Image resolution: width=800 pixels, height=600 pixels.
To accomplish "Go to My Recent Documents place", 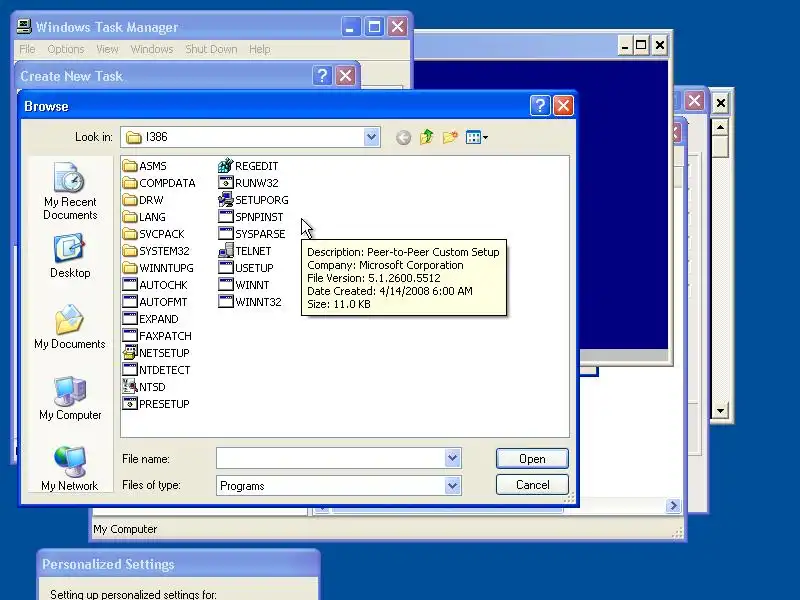I will pos(70,191).
